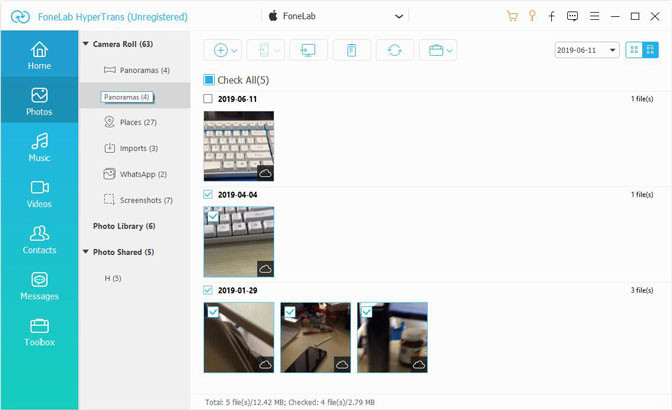Viewport: 672px width, 410px height.
Task: Click the Refresh icon in toolbar
Action: tap(395, 50)
